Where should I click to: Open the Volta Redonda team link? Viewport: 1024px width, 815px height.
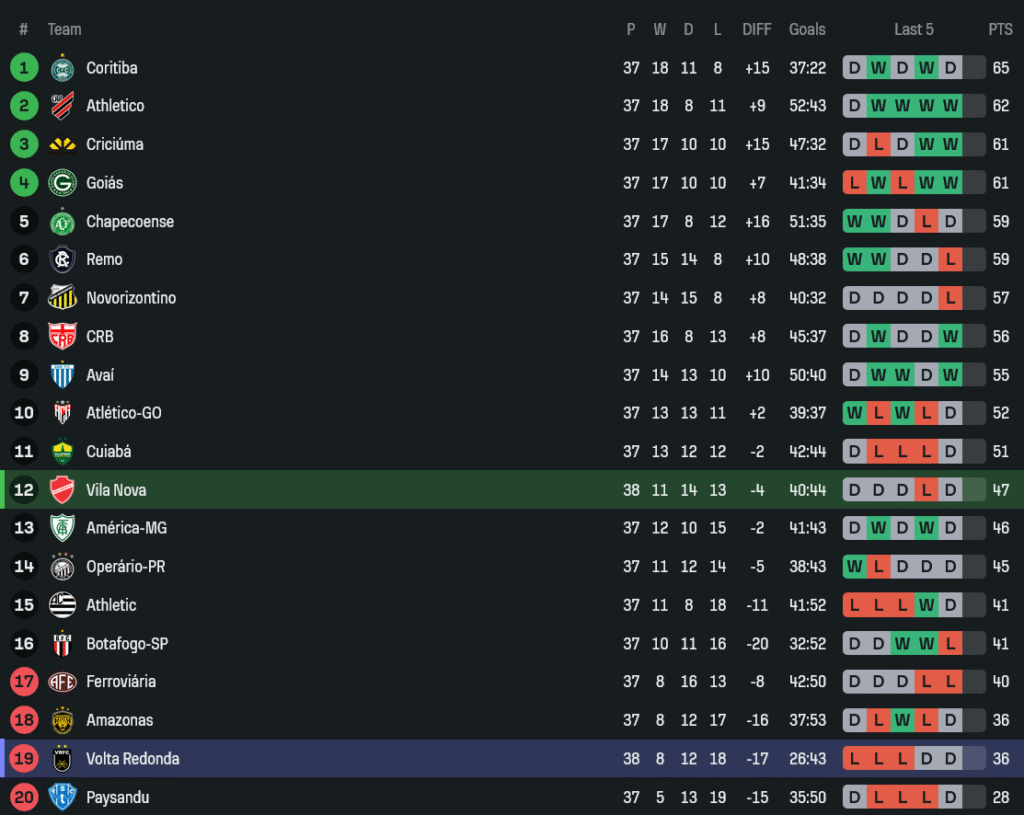click(132, 759)
